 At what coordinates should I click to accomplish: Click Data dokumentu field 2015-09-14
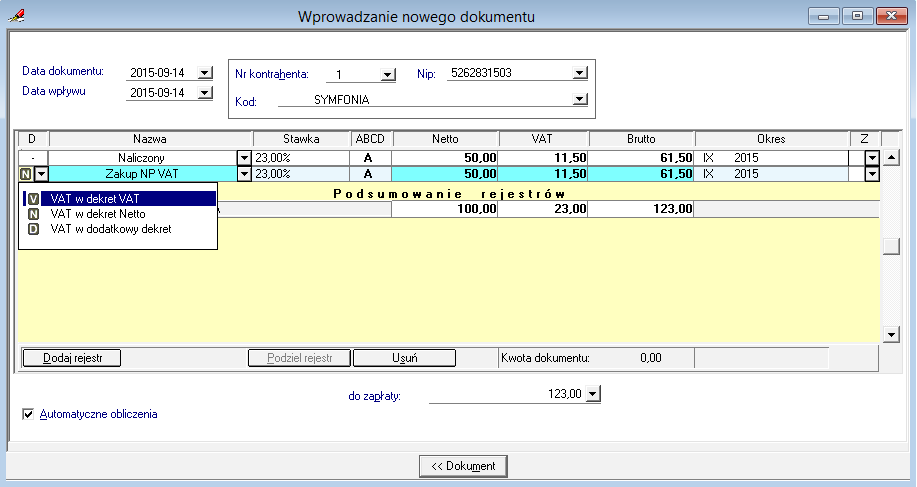(x=161, y=73)
